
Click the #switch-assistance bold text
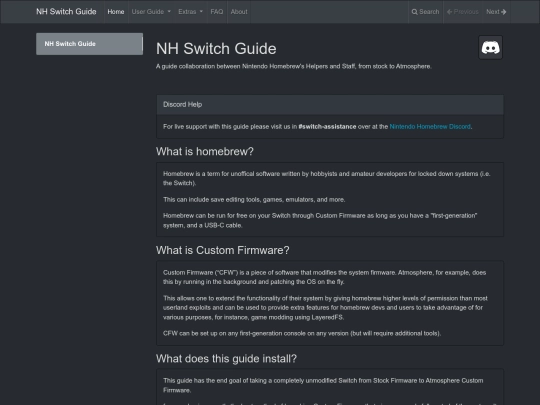coord(327,127)
